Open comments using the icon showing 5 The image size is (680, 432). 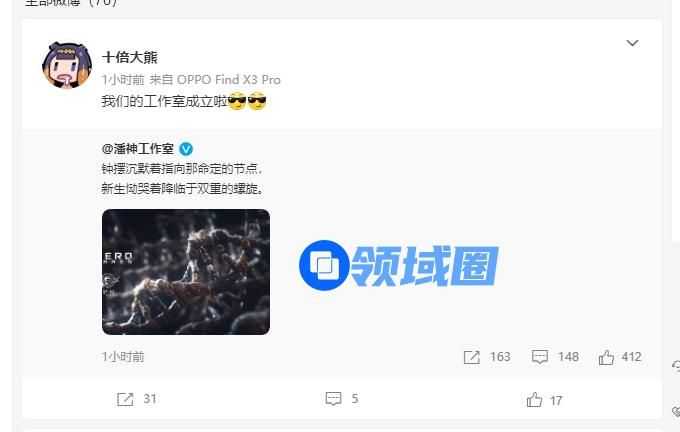click(333, 399)
